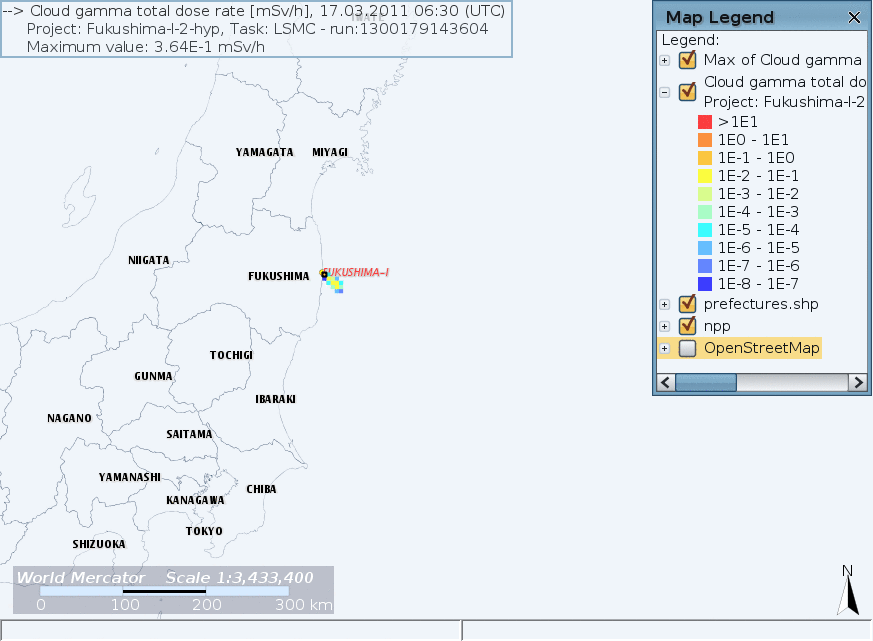Expand the npp layer node
The image size is (873, 641).
(x=665, y=327)
